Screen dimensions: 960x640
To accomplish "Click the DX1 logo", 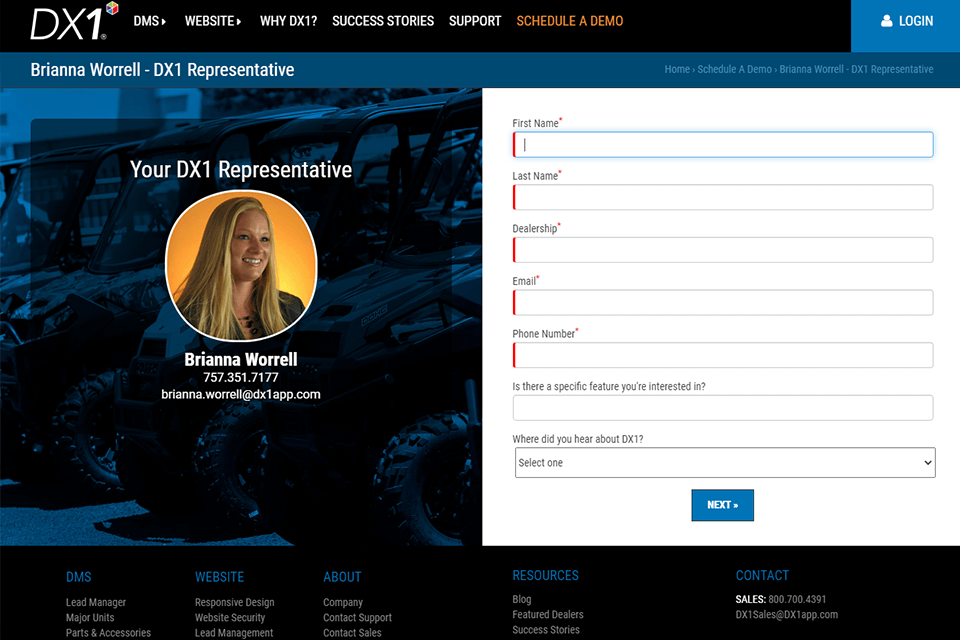I will pyautogui.click(x=74, y=21).
